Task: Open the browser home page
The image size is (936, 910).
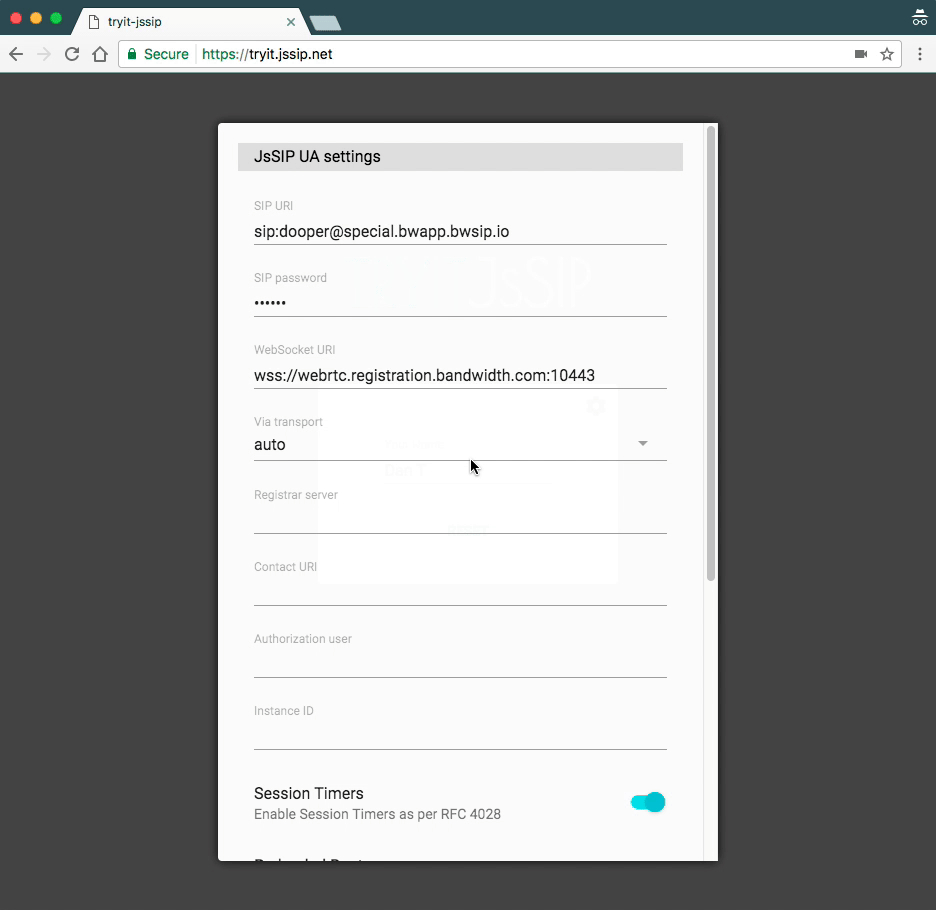Action: tap(100, 54)
